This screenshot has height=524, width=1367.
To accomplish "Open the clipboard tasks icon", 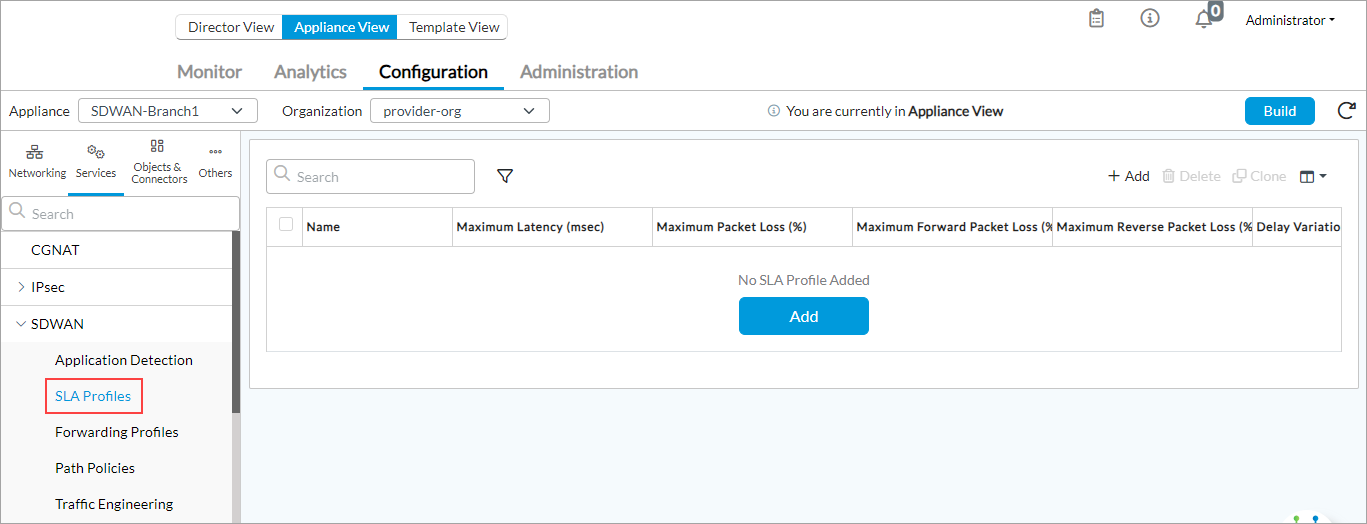I will tap(1097, 18).
